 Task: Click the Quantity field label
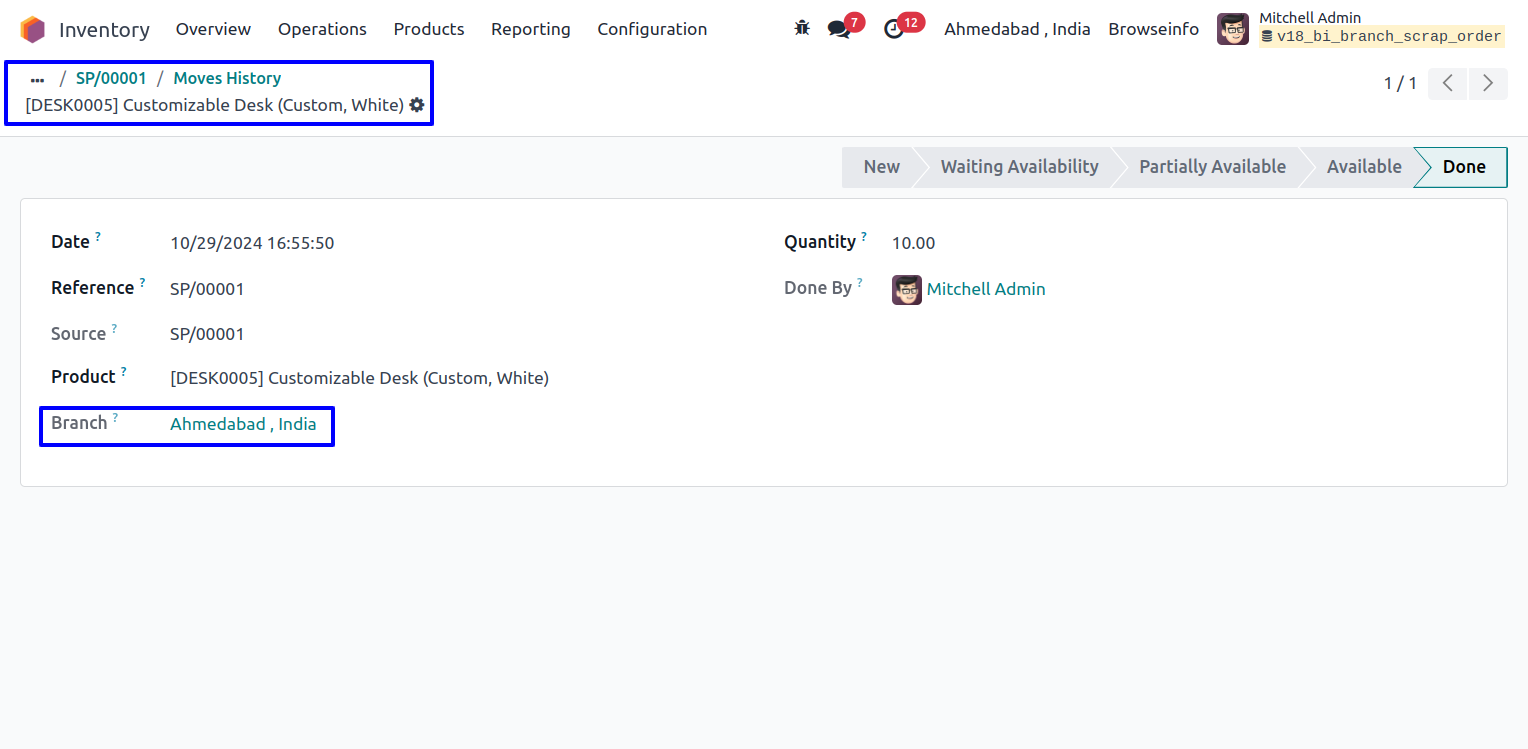pos(820,242)
